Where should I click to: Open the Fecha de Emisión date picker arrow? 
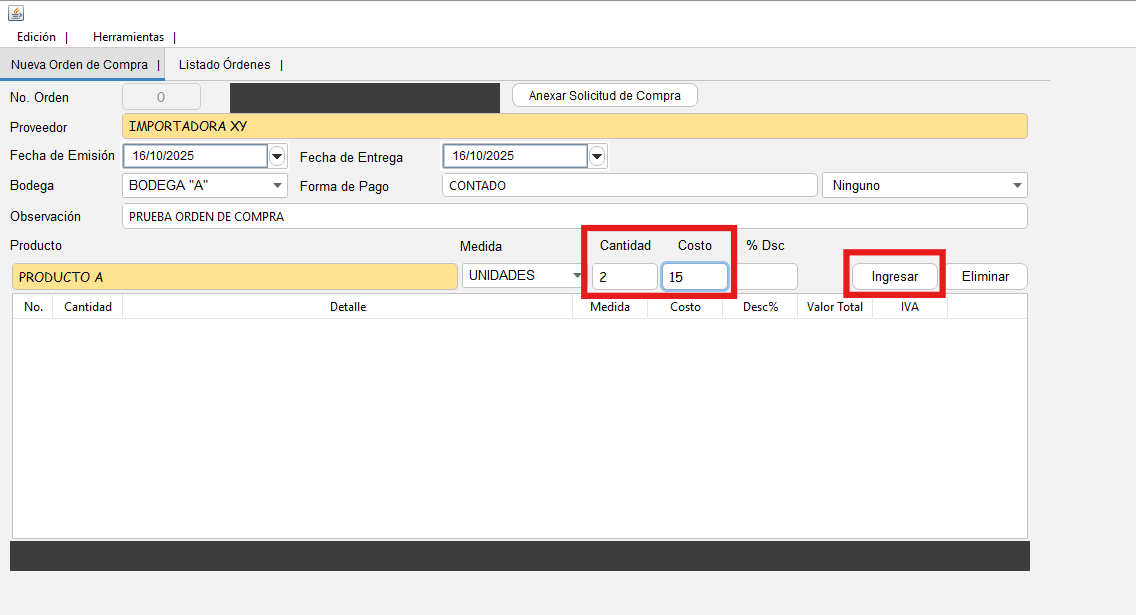277,156
